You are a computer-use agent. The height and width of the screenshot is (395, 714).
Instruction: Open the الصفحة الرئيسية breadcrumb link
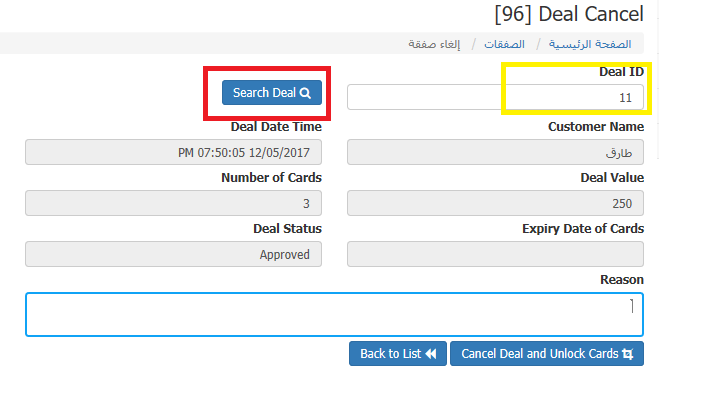[590, 44]
